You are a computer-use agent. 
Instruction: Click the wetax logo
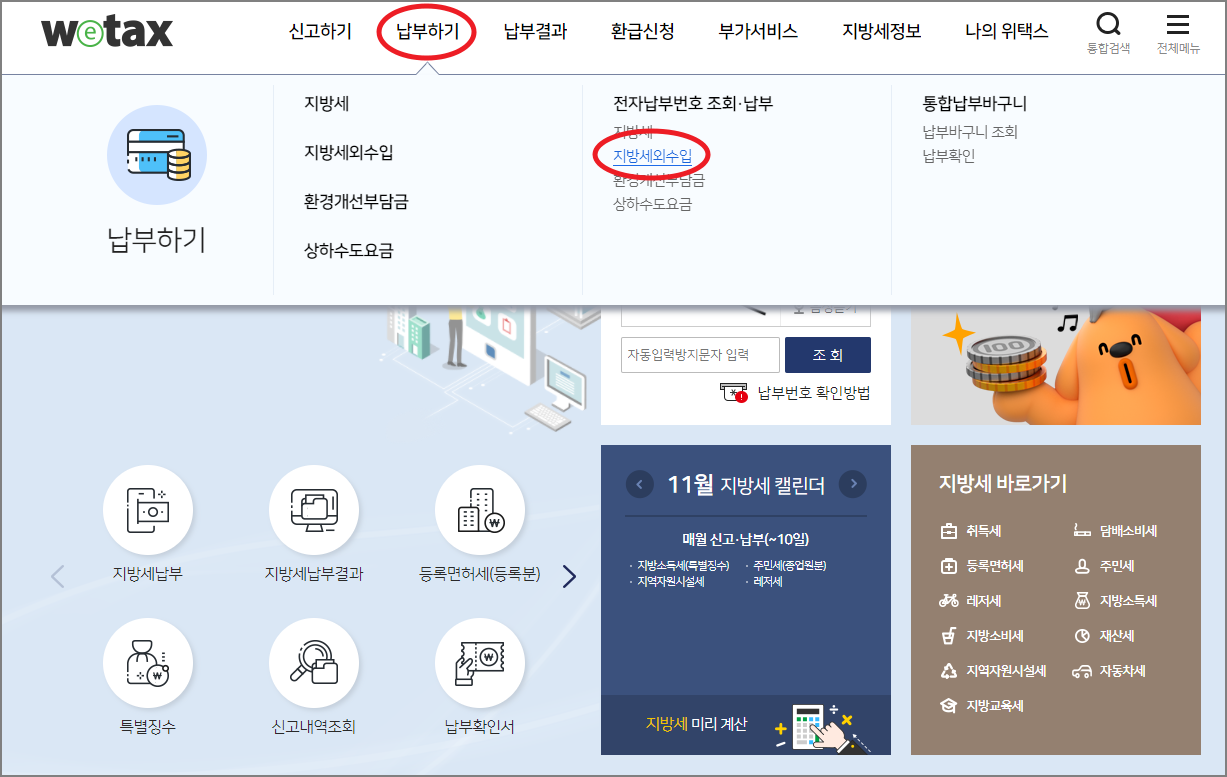107,31
